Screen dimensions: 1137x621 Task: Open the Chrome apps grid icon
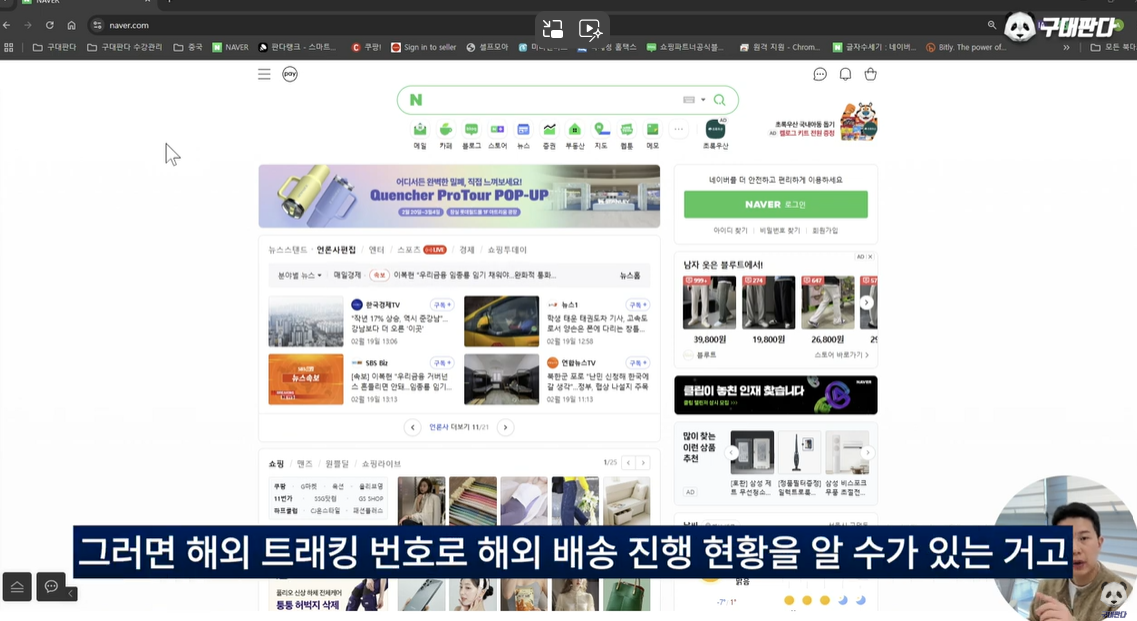click(x=9, y=47)
